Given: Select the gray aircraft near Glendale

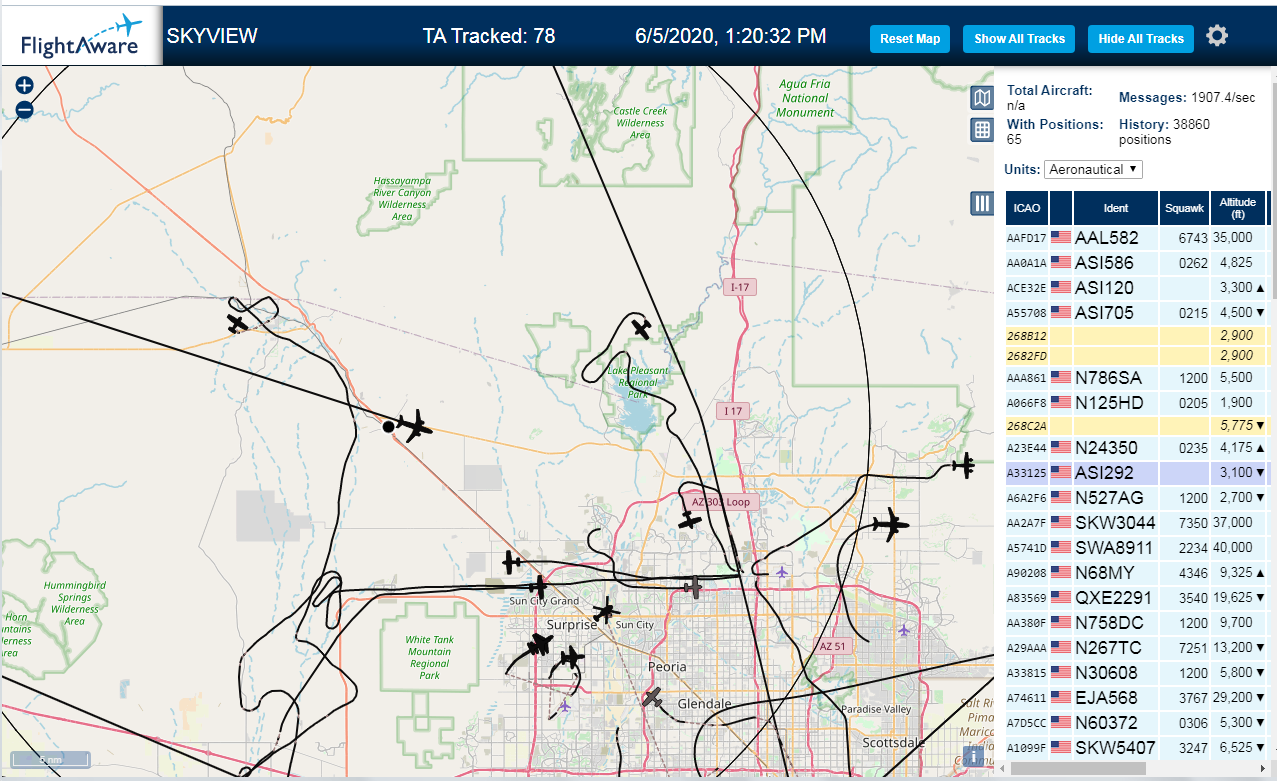Looking at the screenshot, I should [654, 696].
